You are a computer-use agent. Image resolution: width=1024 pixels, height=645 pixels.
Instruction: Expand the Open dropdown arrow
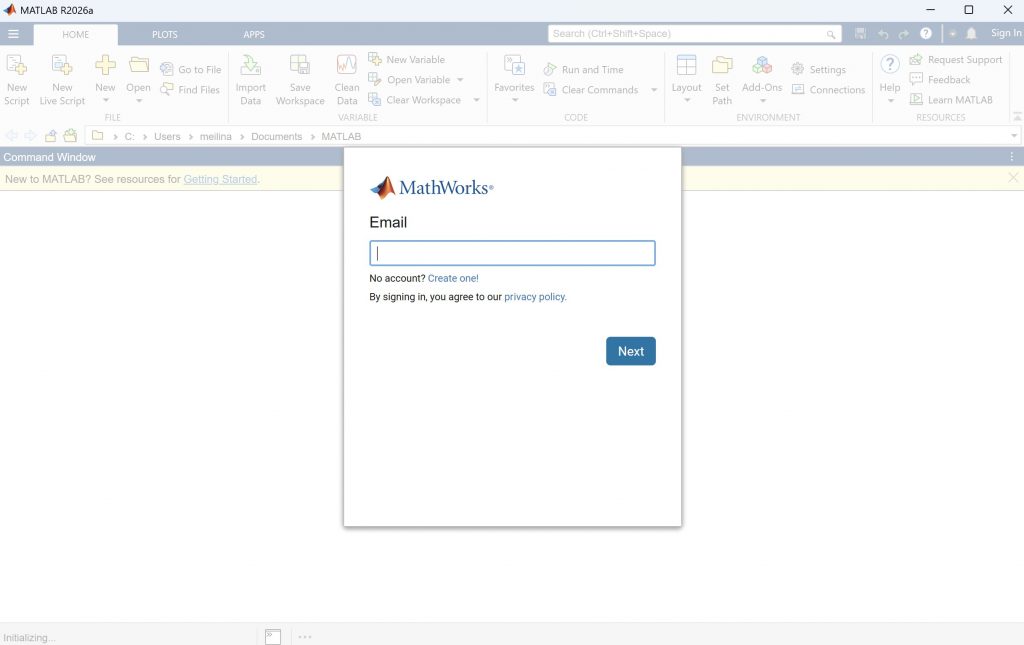138,101
